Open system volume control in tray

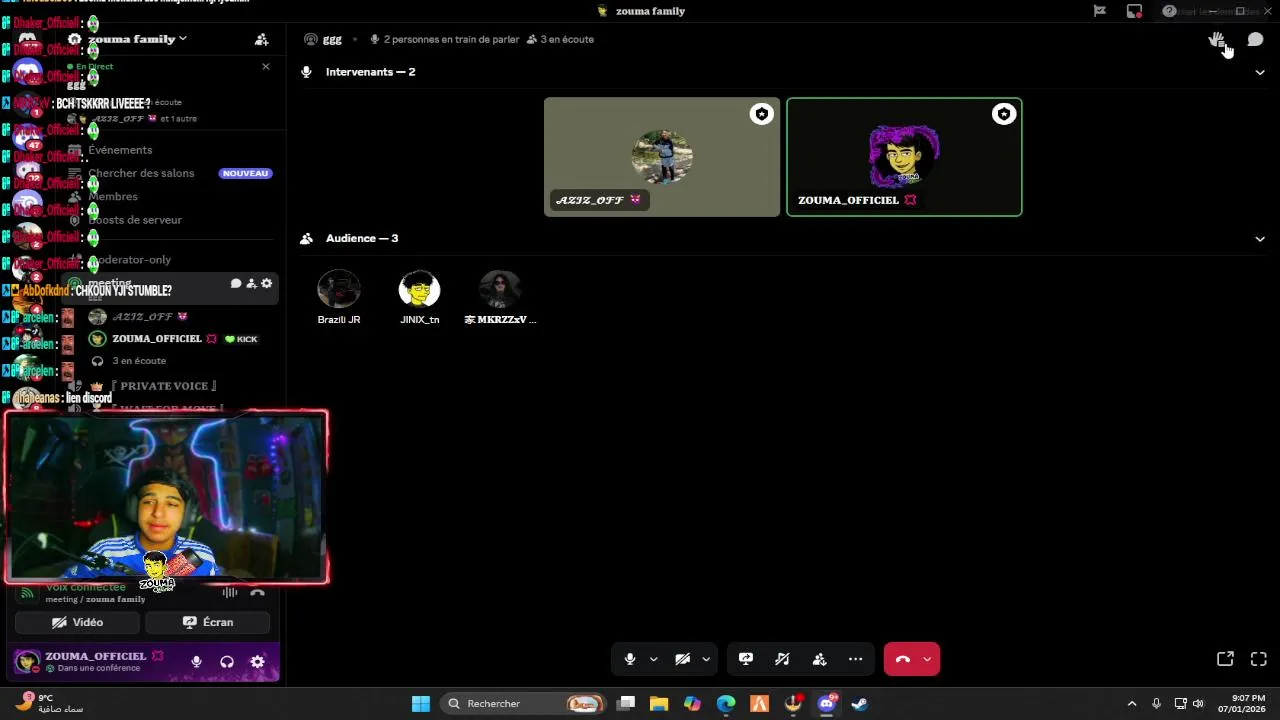(x=1198, y=704)
